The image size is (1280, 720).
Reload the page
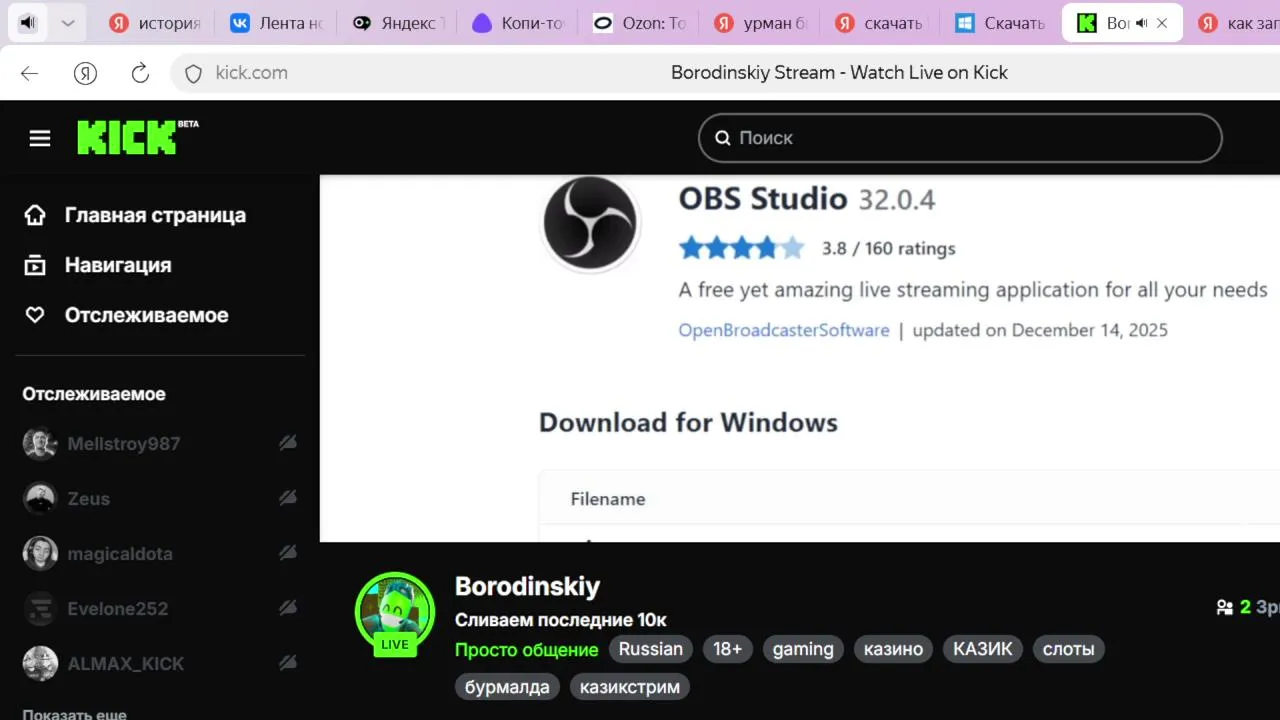(x=140, y=73)
